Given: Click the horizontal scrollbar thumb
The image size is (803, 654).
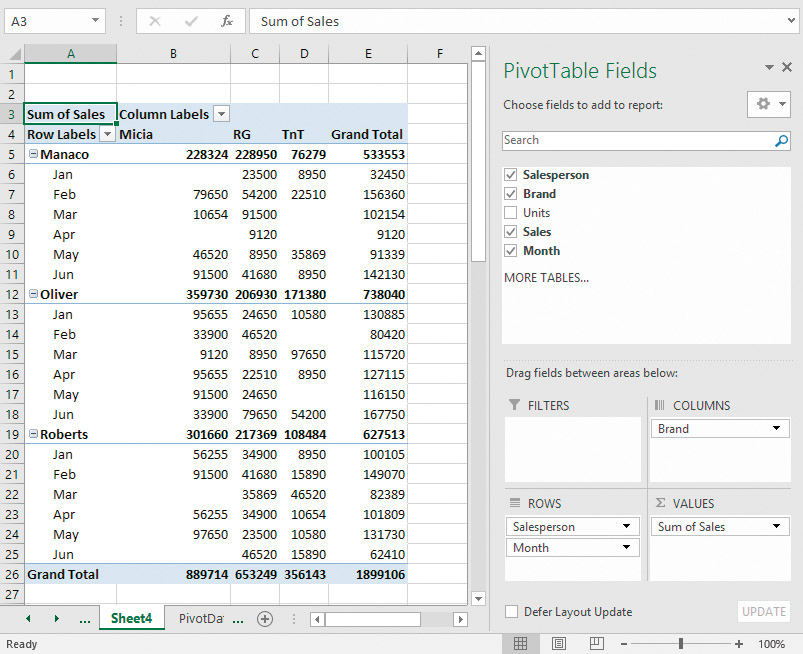Looking at the screenshot, I should pyautogui.click(x=373, y=619).
